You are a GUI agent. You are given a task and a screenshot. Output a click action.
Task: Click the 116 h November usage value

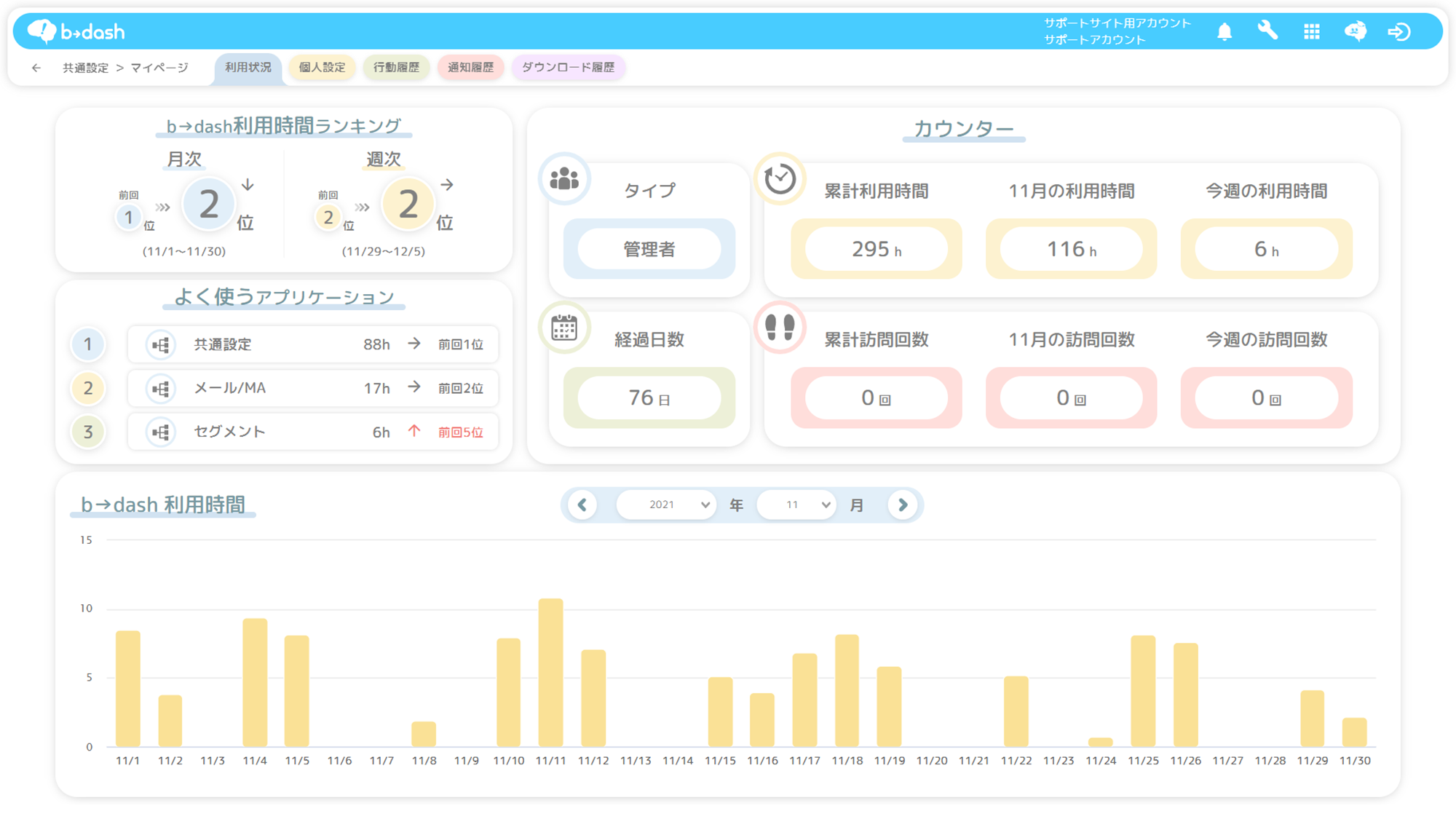click(1072, 249)
